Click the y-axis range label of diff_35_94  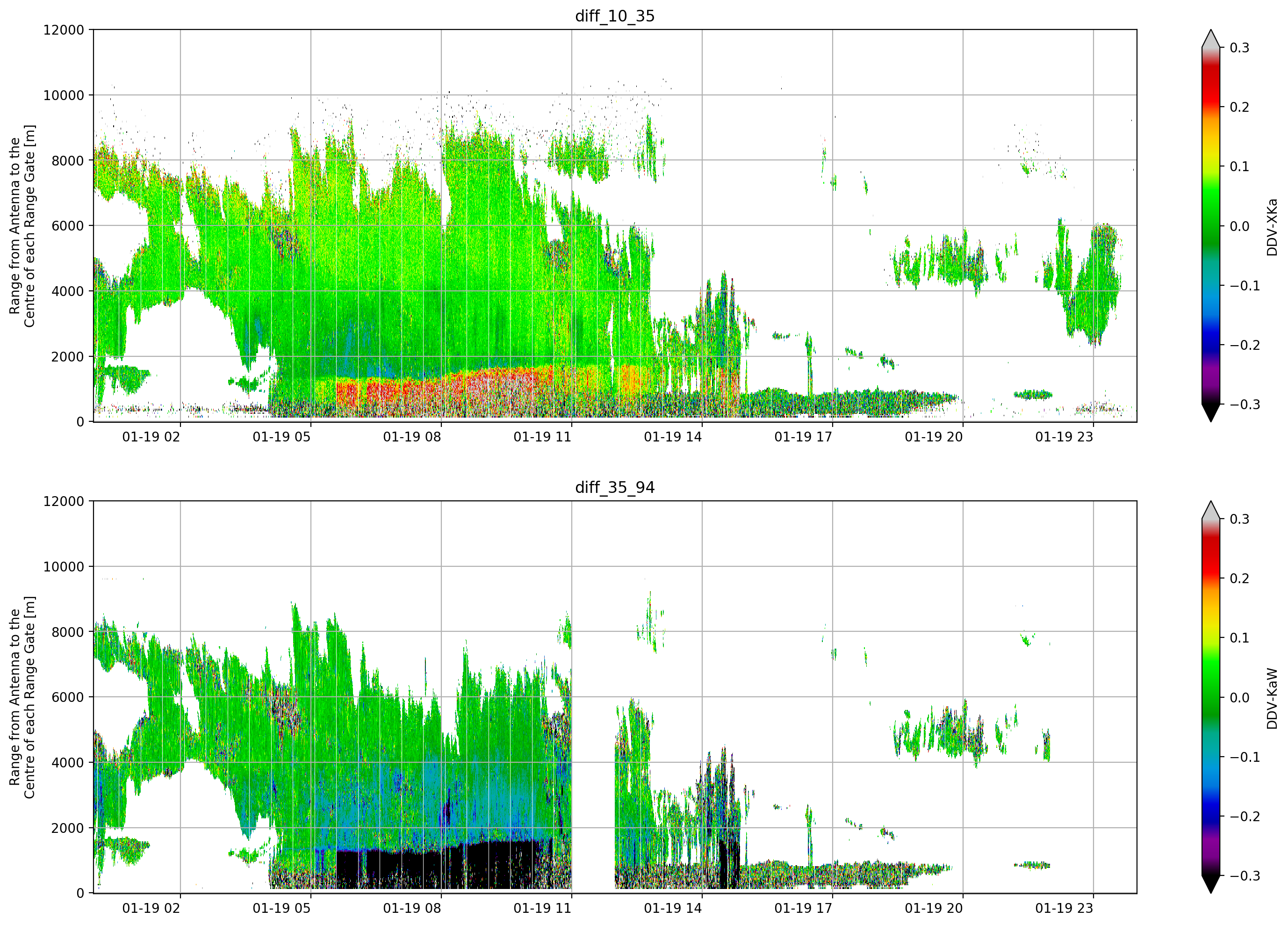tap(22, 697)
